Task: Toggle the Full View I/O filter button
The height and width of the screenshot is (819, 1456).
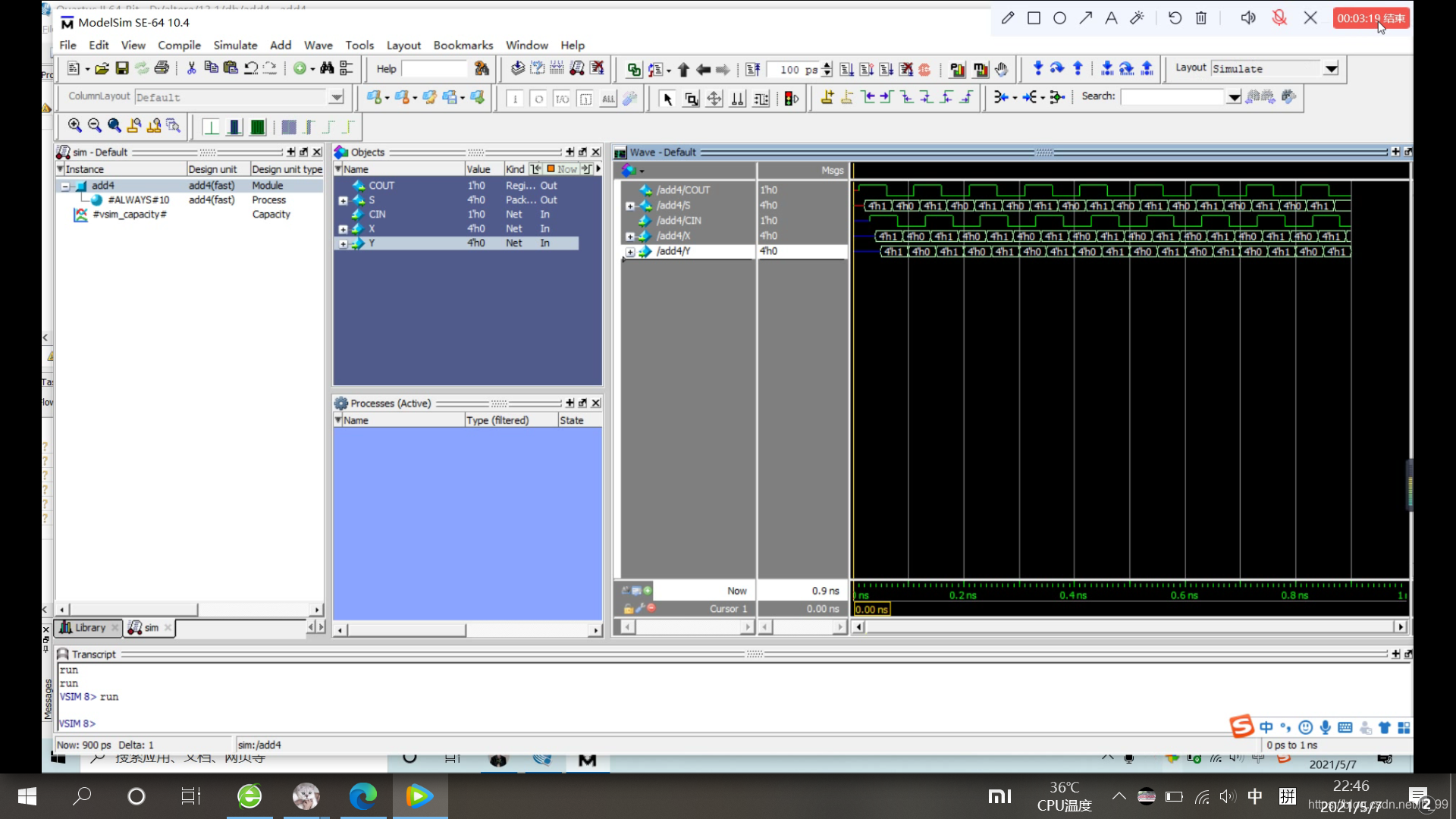Action: (562, 98)
